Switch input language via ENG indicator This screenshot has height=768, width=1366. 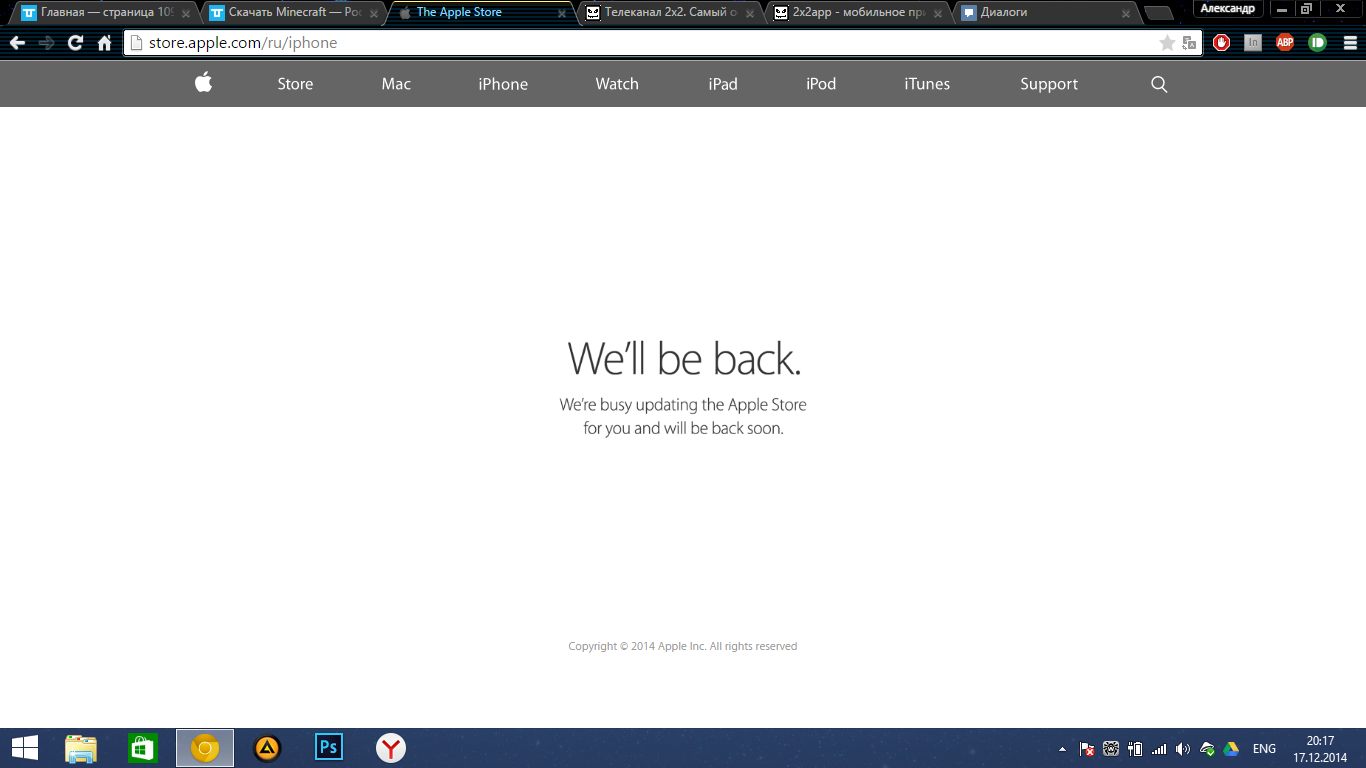click(1264, 749)
